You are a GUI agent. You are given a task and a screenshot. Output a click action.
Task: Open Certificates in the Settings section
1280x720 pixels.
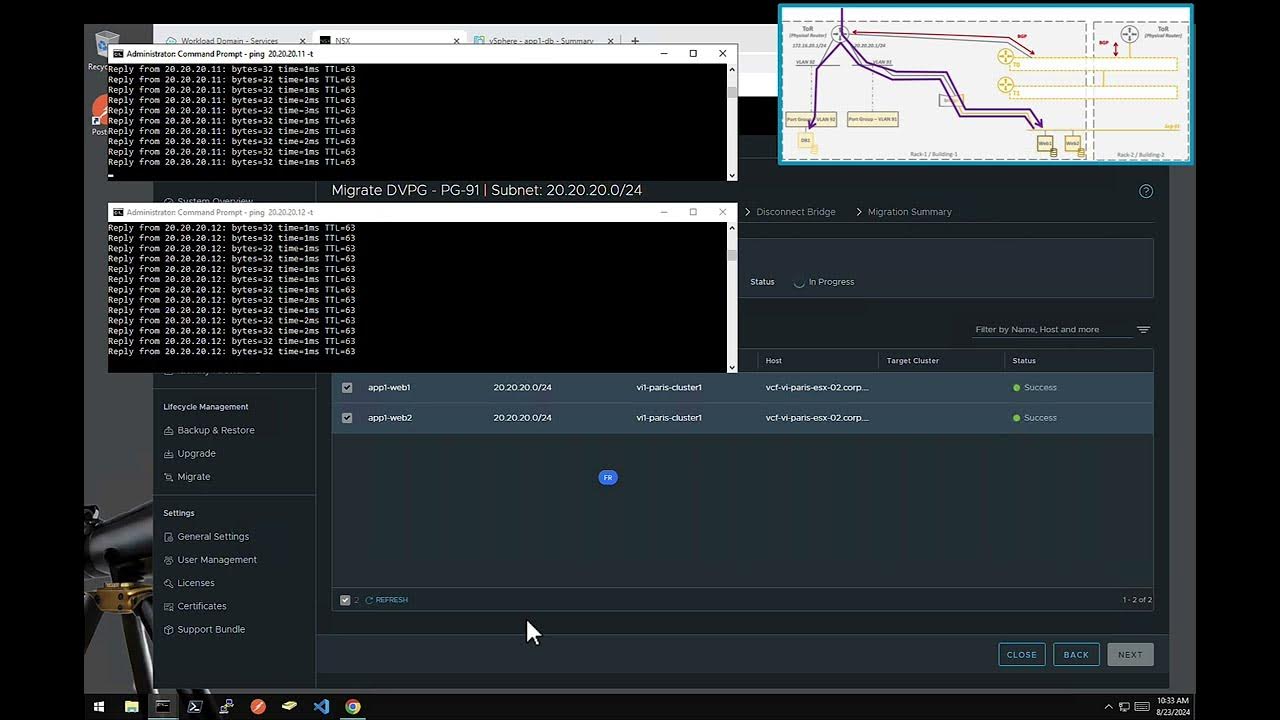[201, 606]
